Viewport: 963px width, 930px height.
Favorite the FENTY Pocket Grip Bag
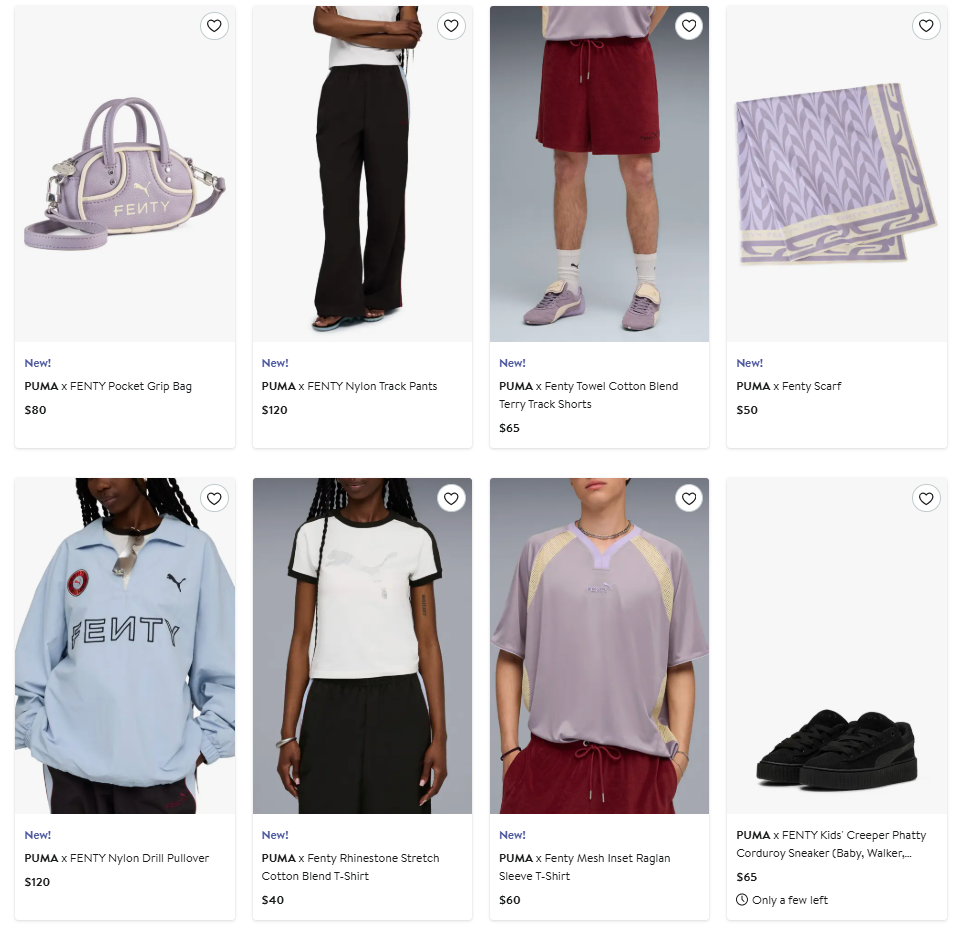click(x=214, y=26)
